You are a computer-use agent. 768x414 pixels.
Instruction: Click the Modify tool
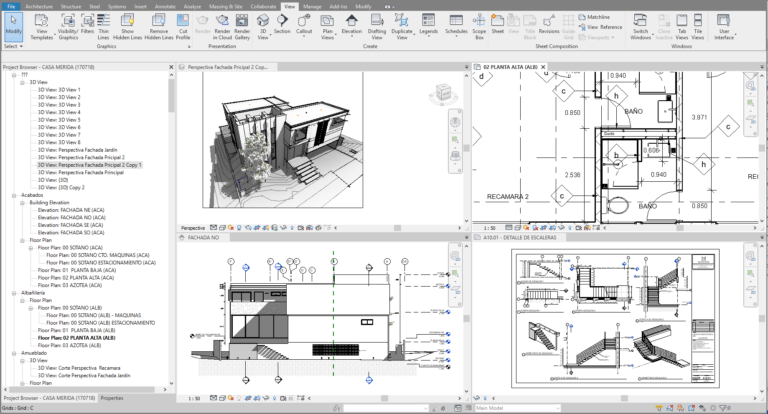click(x=14, y=25)
